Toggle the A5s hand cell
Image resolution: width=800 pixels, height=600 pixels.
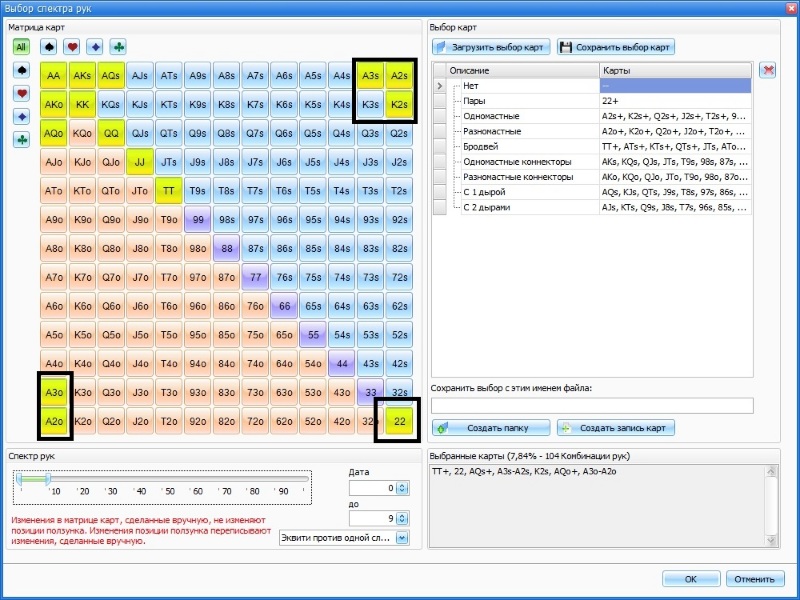coord(313,76)
